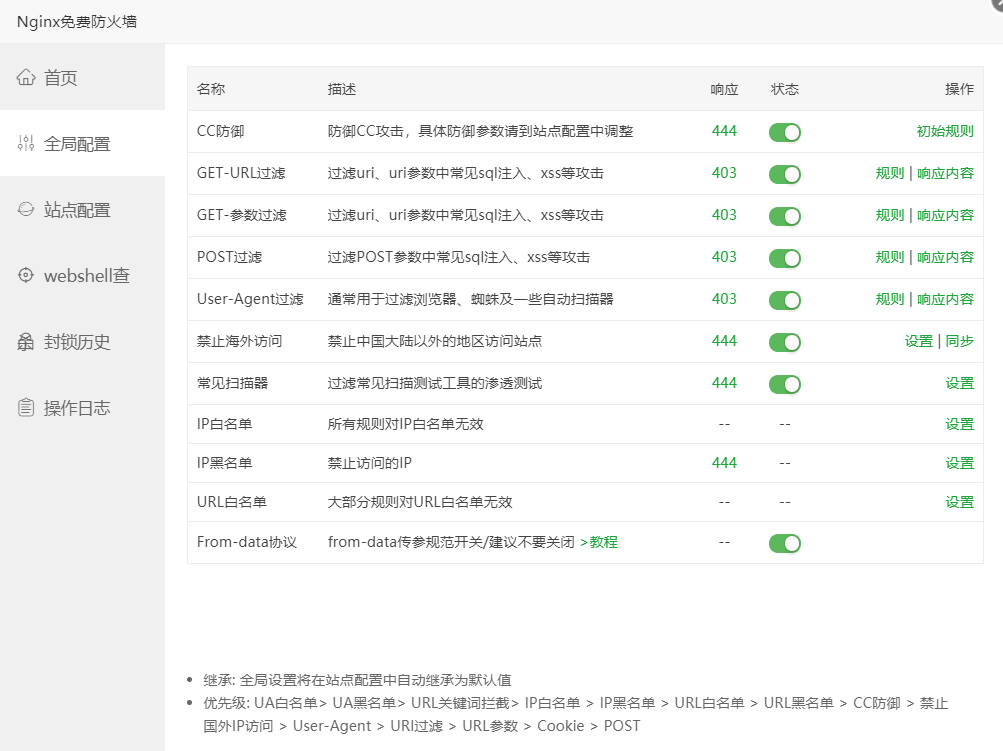Open the 首页 menu item
Screen dimensions: 1003x751
tap(83, 77)
